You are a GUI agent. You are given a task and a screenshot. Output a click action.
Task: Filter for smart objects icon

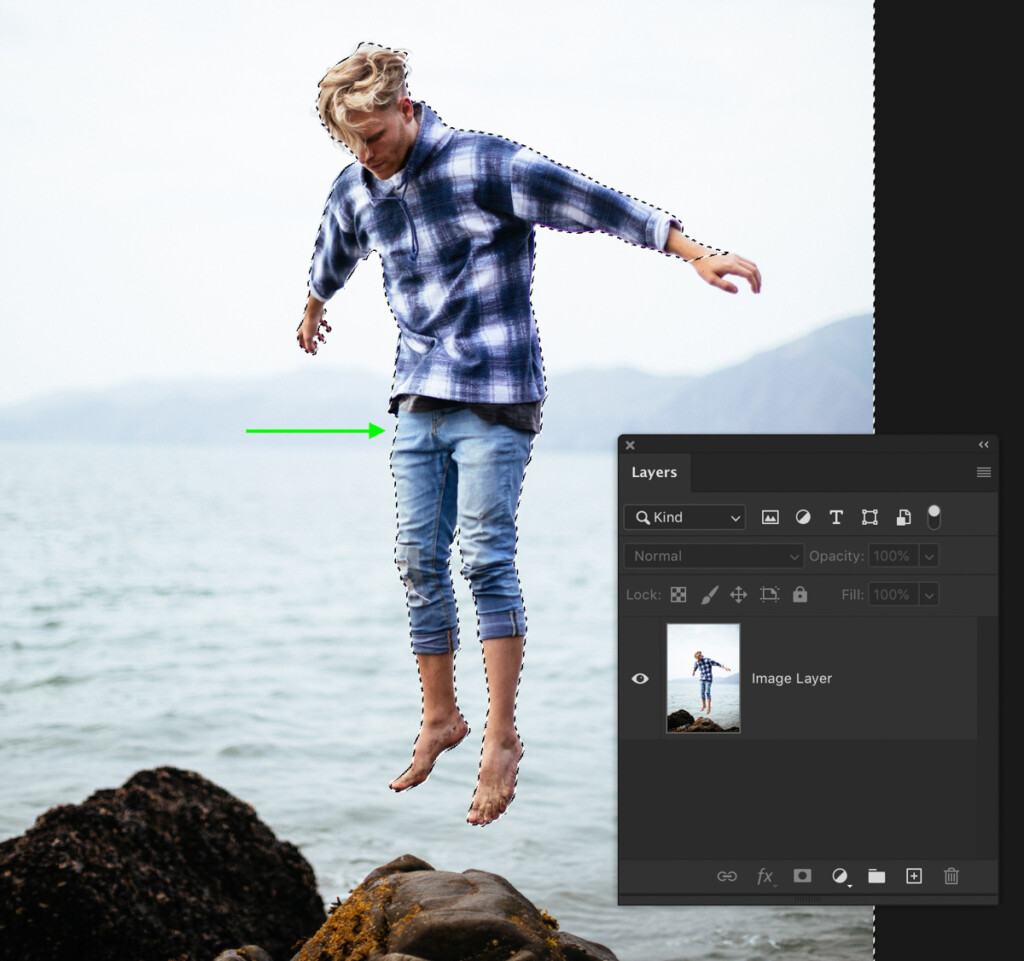pyautogui.click(x=903, y=518)
